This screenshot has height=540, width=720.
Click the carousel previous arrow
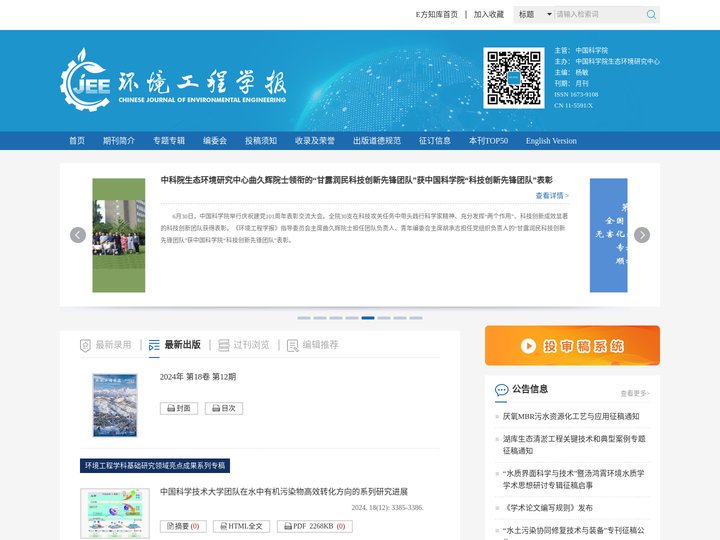click(x=78, y=235)
